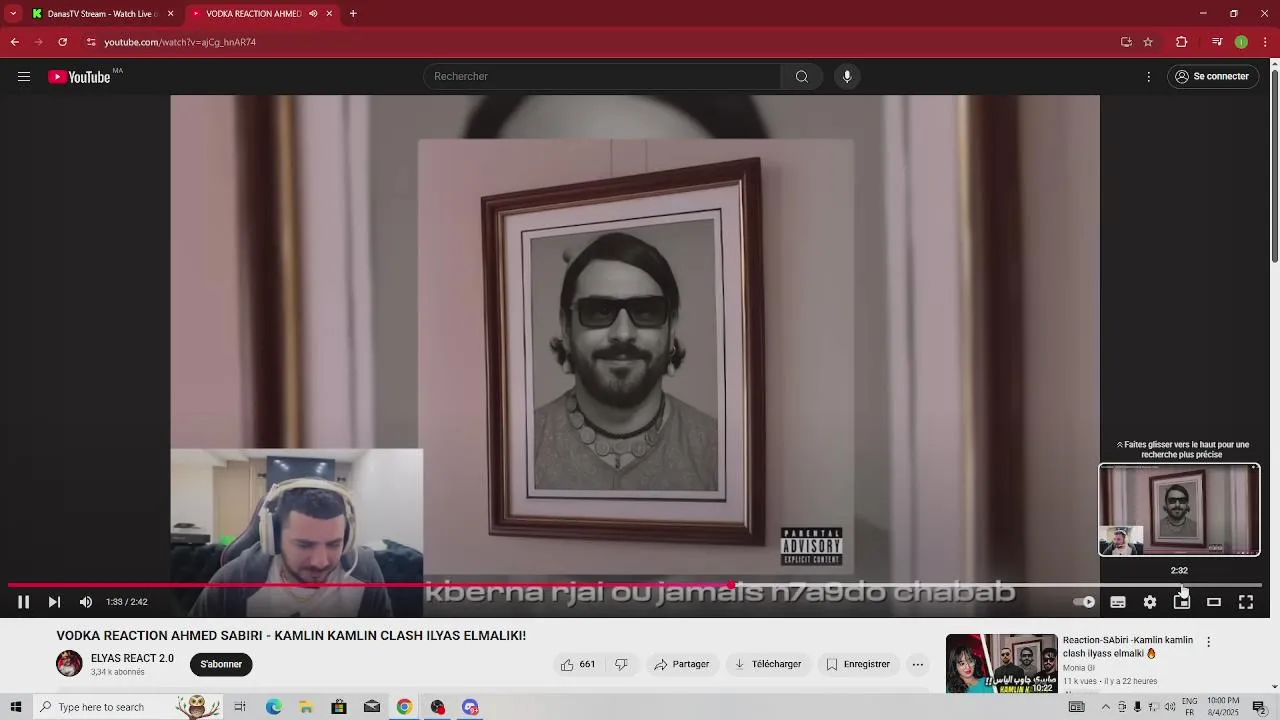Viewport: 1280px width, 720px height.
Task: Launch Microsoft Edge from taskbar
Action: point(273,707)
